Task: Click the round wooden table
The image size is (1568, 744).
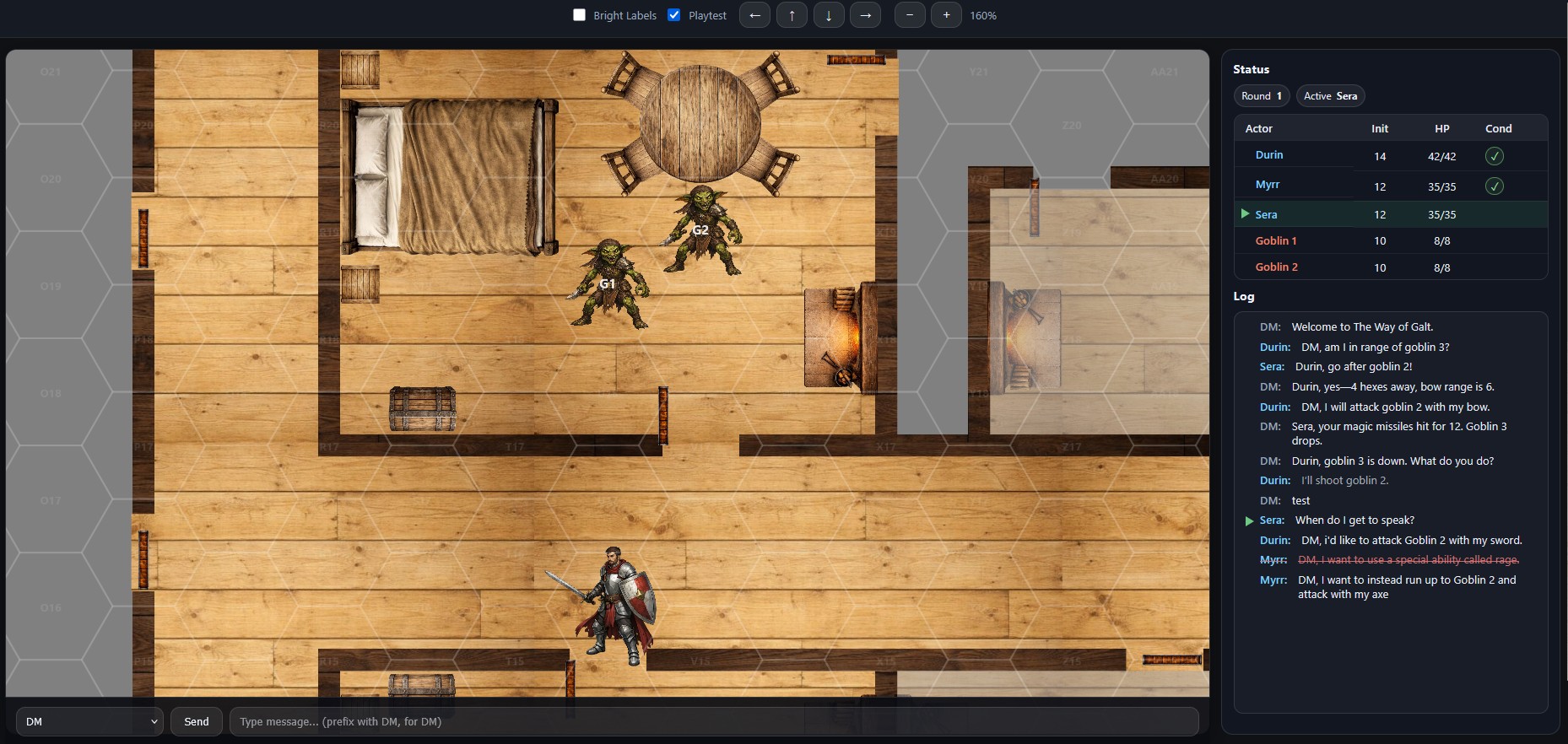Action: 700,123
